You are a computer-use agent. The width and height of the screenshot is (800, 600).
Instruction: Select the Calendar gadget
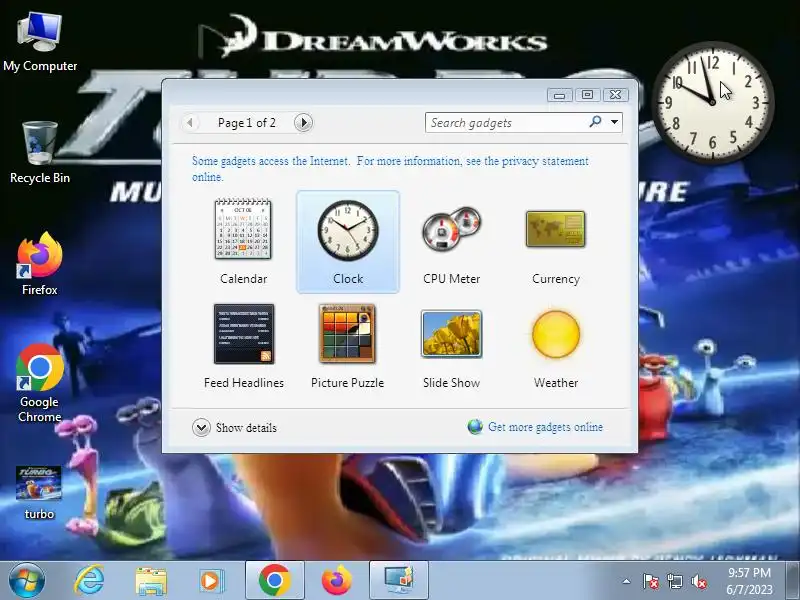click(x=243, y=241)
